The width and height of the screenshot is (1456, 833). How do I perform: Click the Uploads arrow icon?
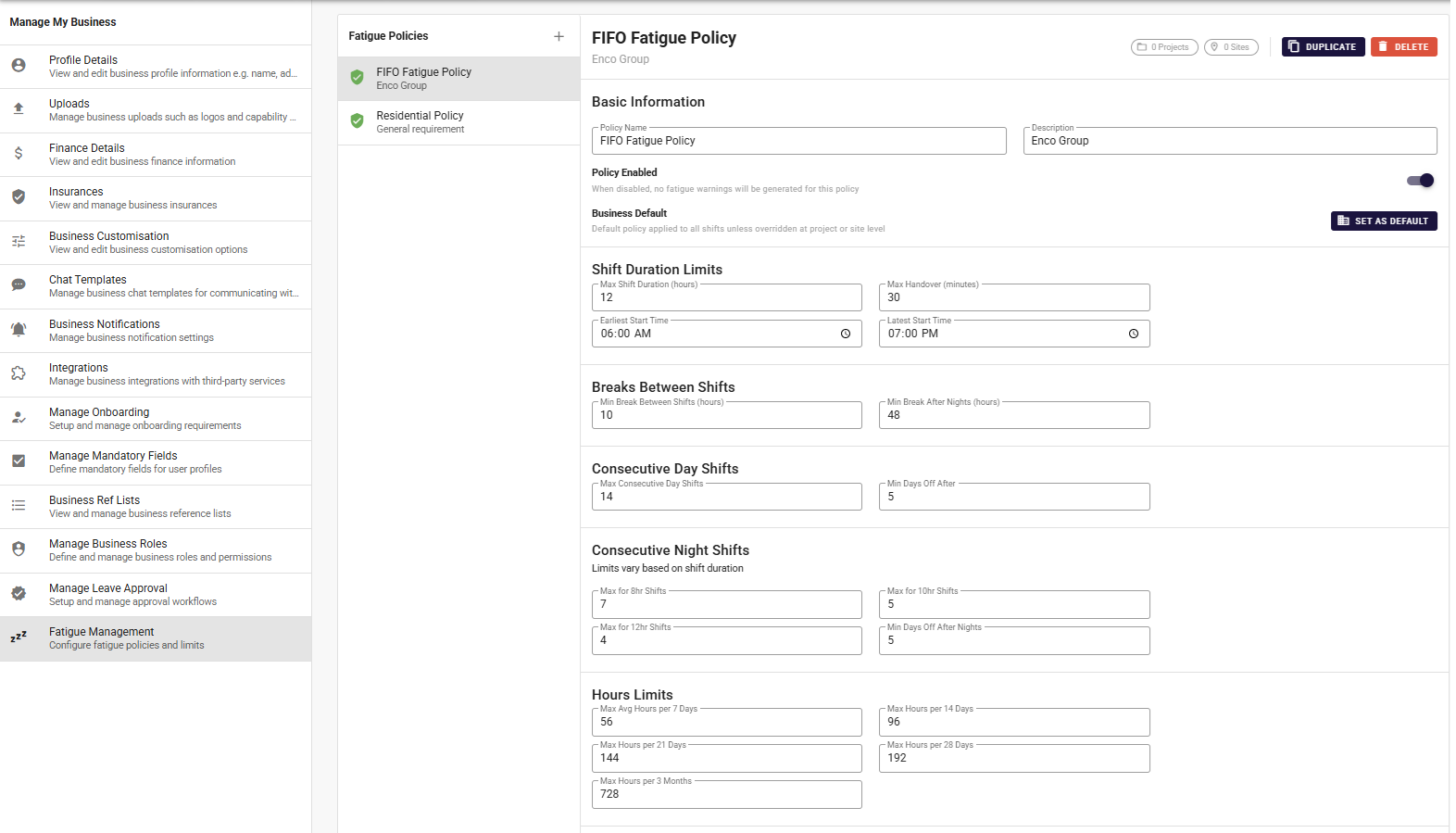[x=19, y=108]
